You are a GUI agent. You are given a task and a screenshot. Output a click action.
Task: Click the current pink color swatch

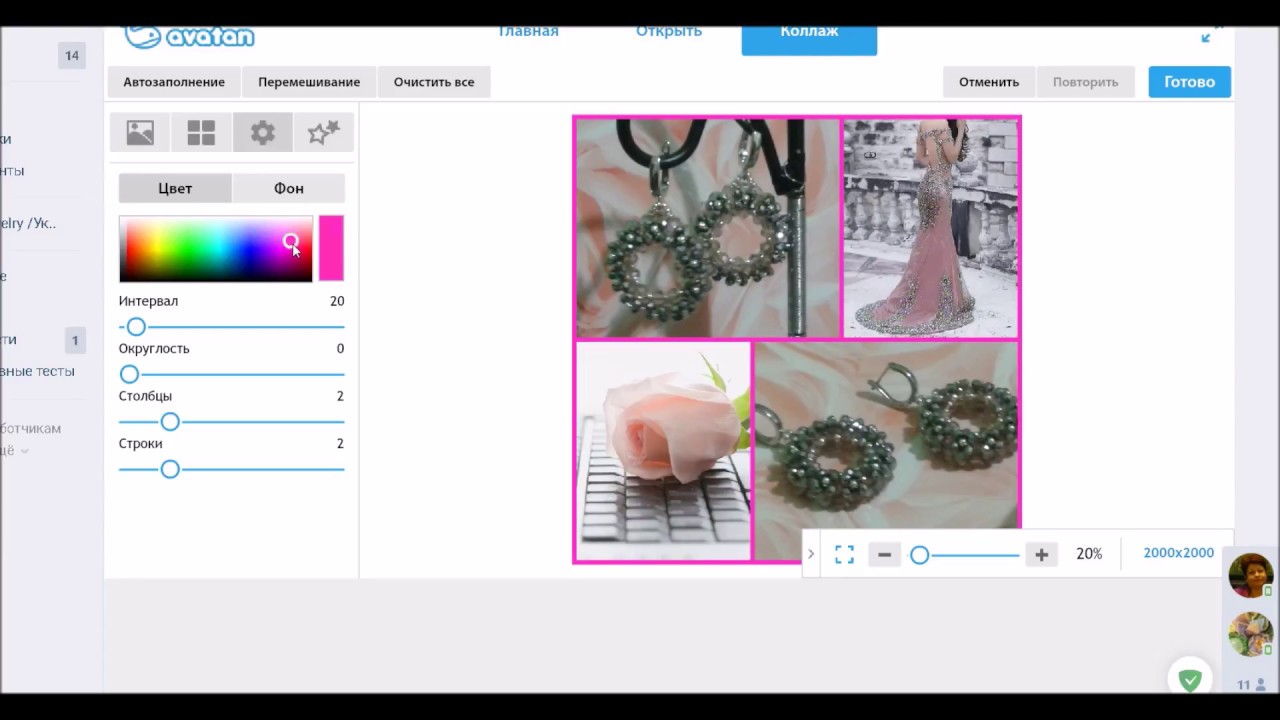coord(331,249)
